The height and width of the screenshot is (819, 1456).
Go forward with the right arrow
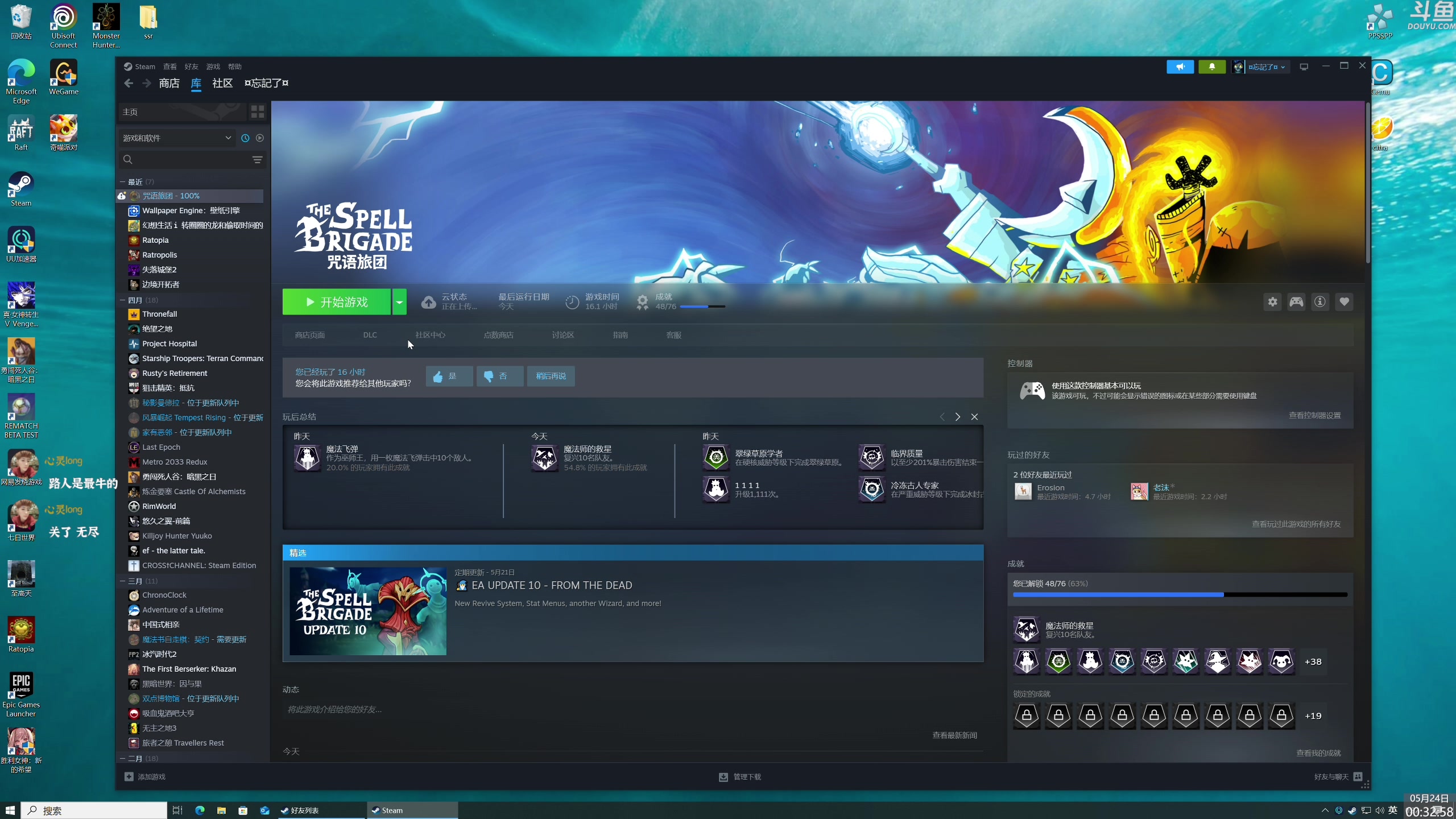147,83
